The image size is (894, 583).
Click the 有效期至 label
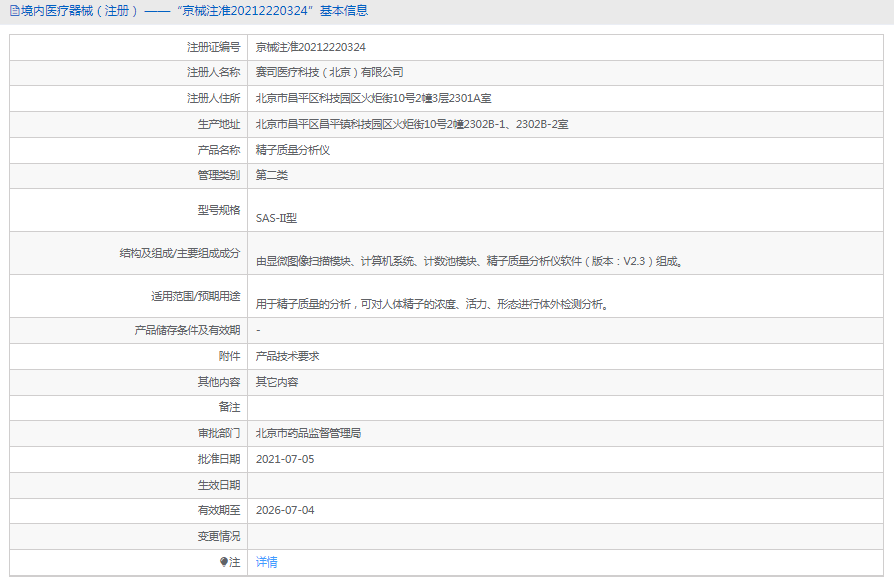[x=219, y=510]
